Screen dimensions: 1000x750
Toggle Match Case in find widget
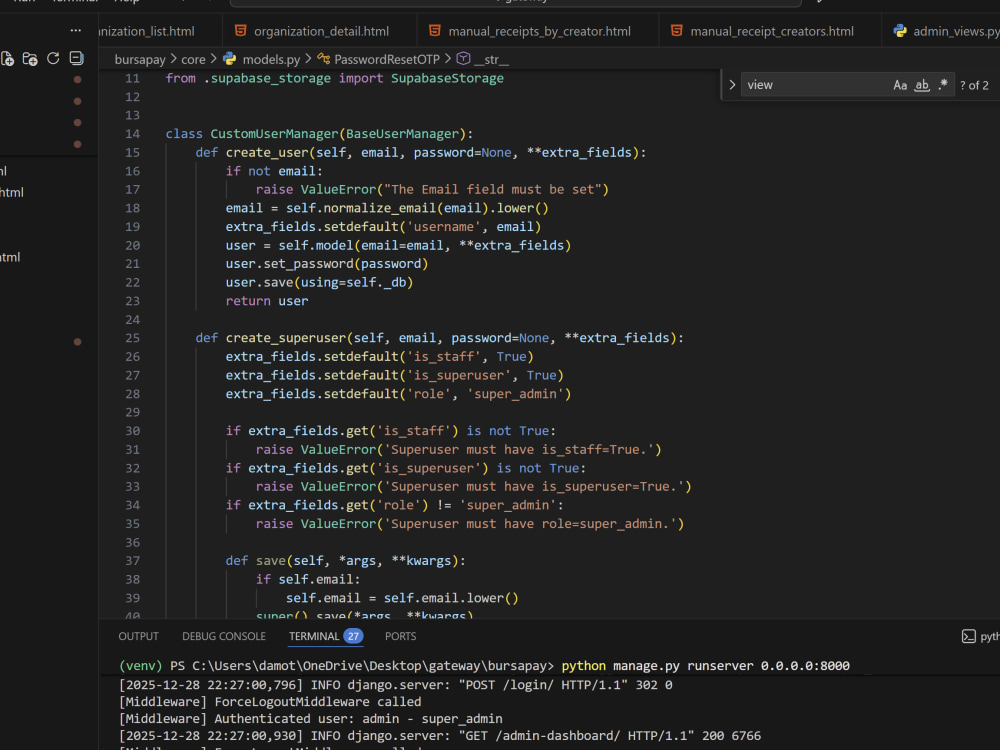(900, 85)
